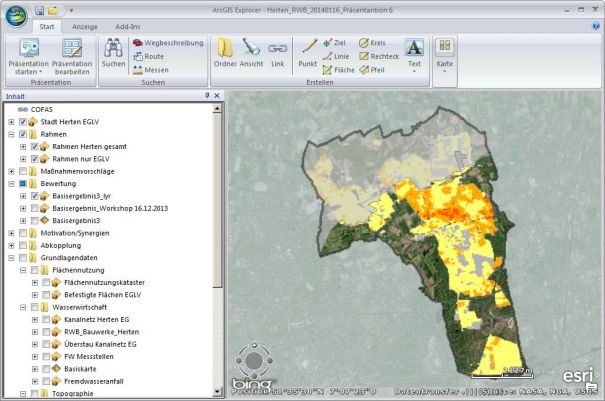Collapse the Flächennutzung subfolder
Image resolution: width=605 pixels, height=401 pixels.
[23, 270]
